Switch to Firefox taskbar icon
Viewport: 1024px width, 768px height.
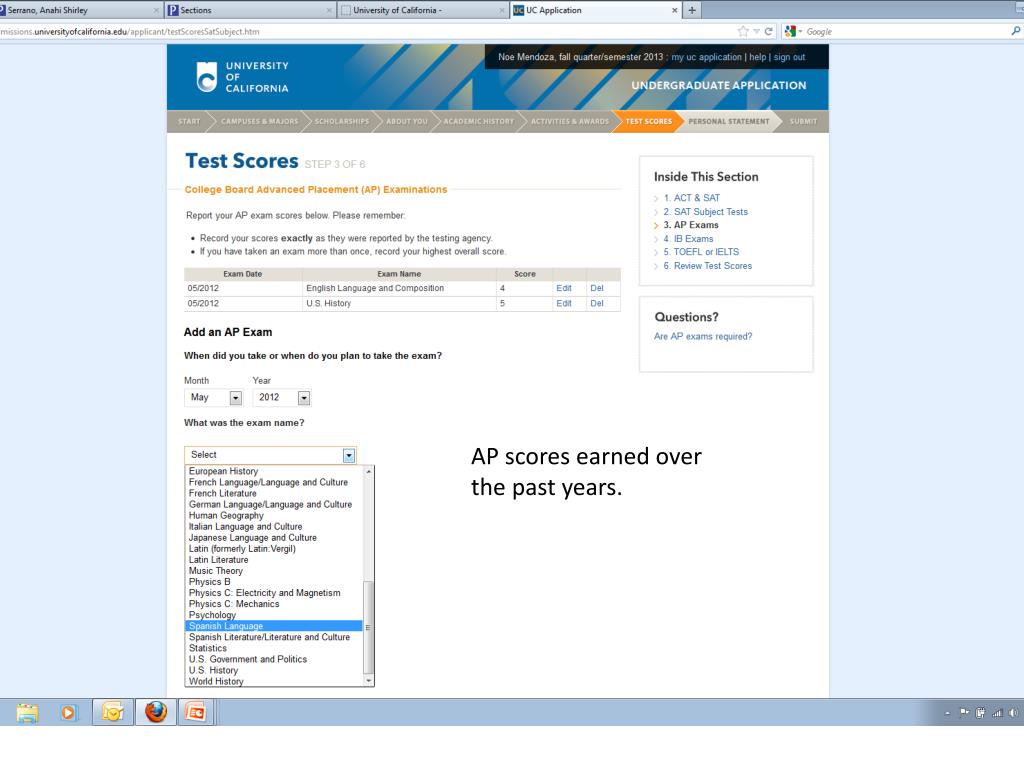pos(155,712)
